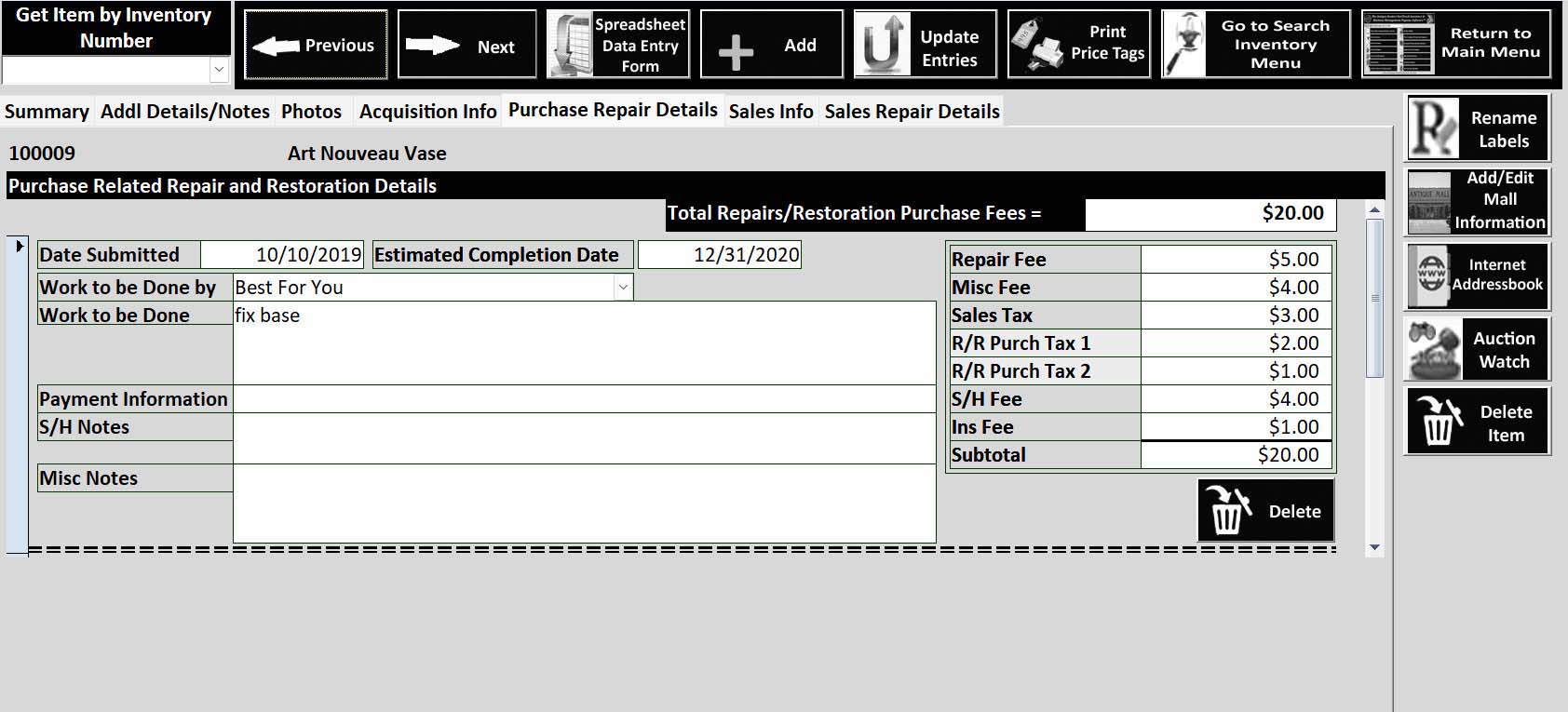Expand the Work to be Done by dropdown
Viewport: 1568px width, 712px height.
623,288
